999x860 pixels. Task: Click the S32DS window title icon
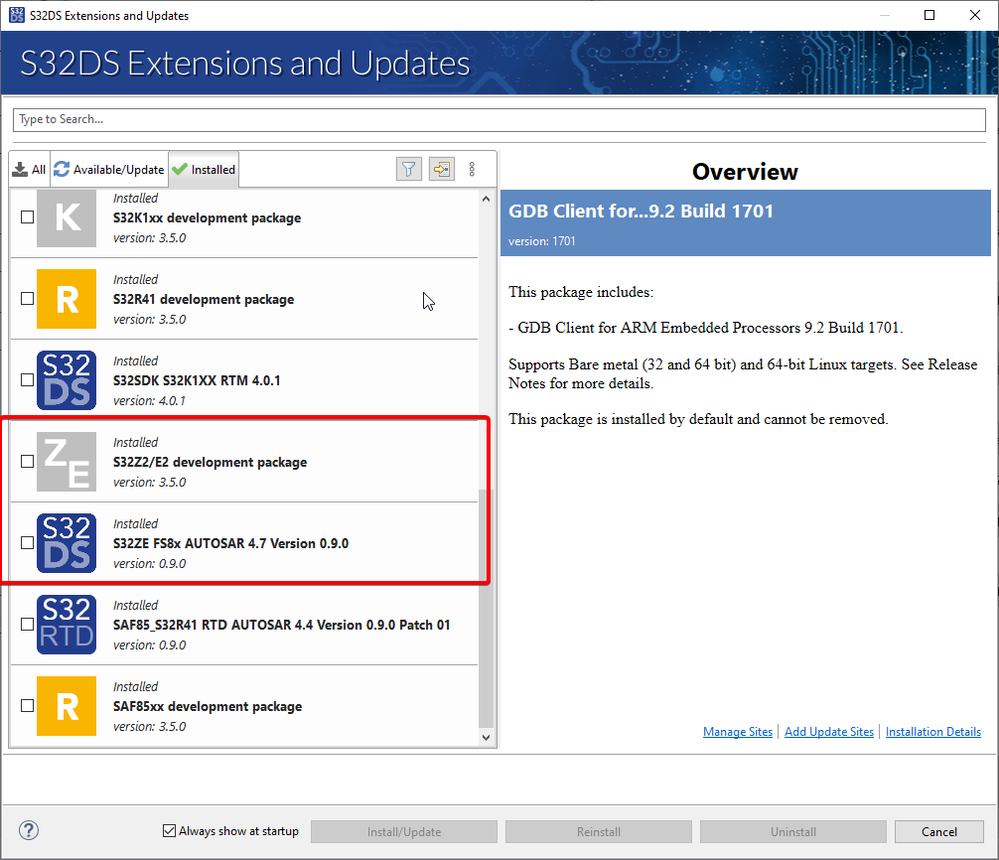click(x=17, y=15)
